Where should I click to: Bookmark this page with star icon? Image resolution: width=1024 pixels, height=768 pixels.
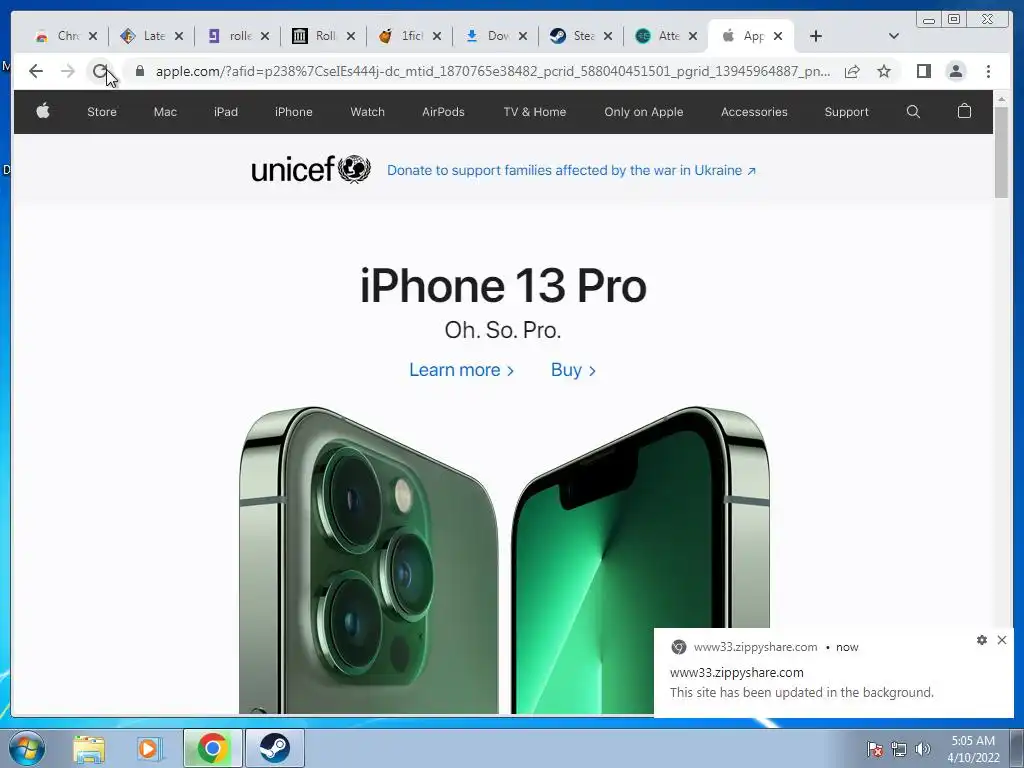click(x=884, y=71)
